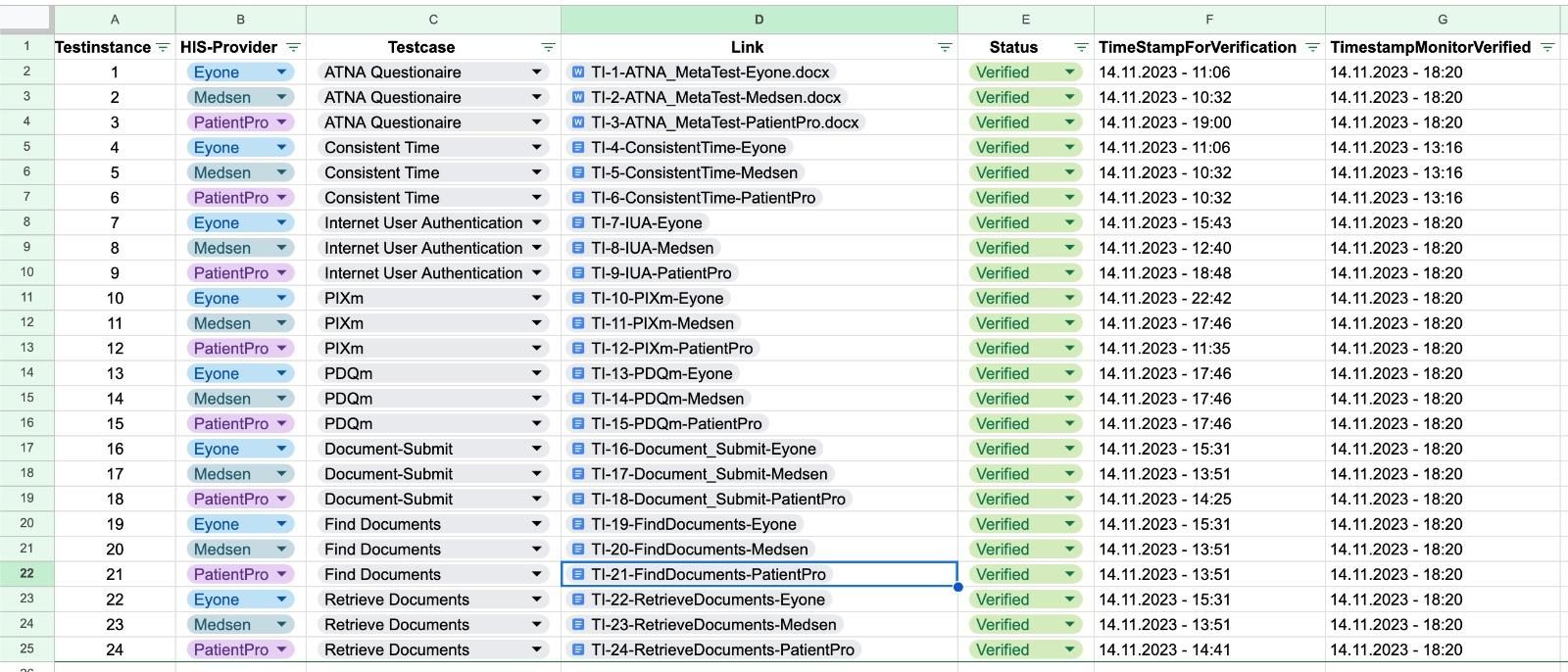Image resolution: width=1568 pixels, height=672 pixels.
Task: Click Docs icon of TI-9-IUA-PatientPro
Action: (x=578, y=273)
